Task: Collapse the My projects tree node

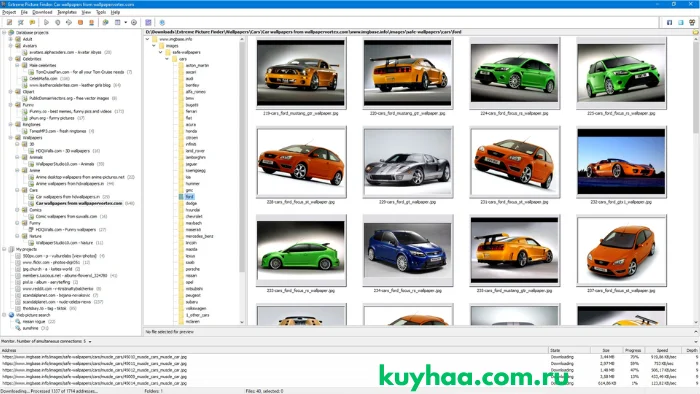Action: pos(4,249)
